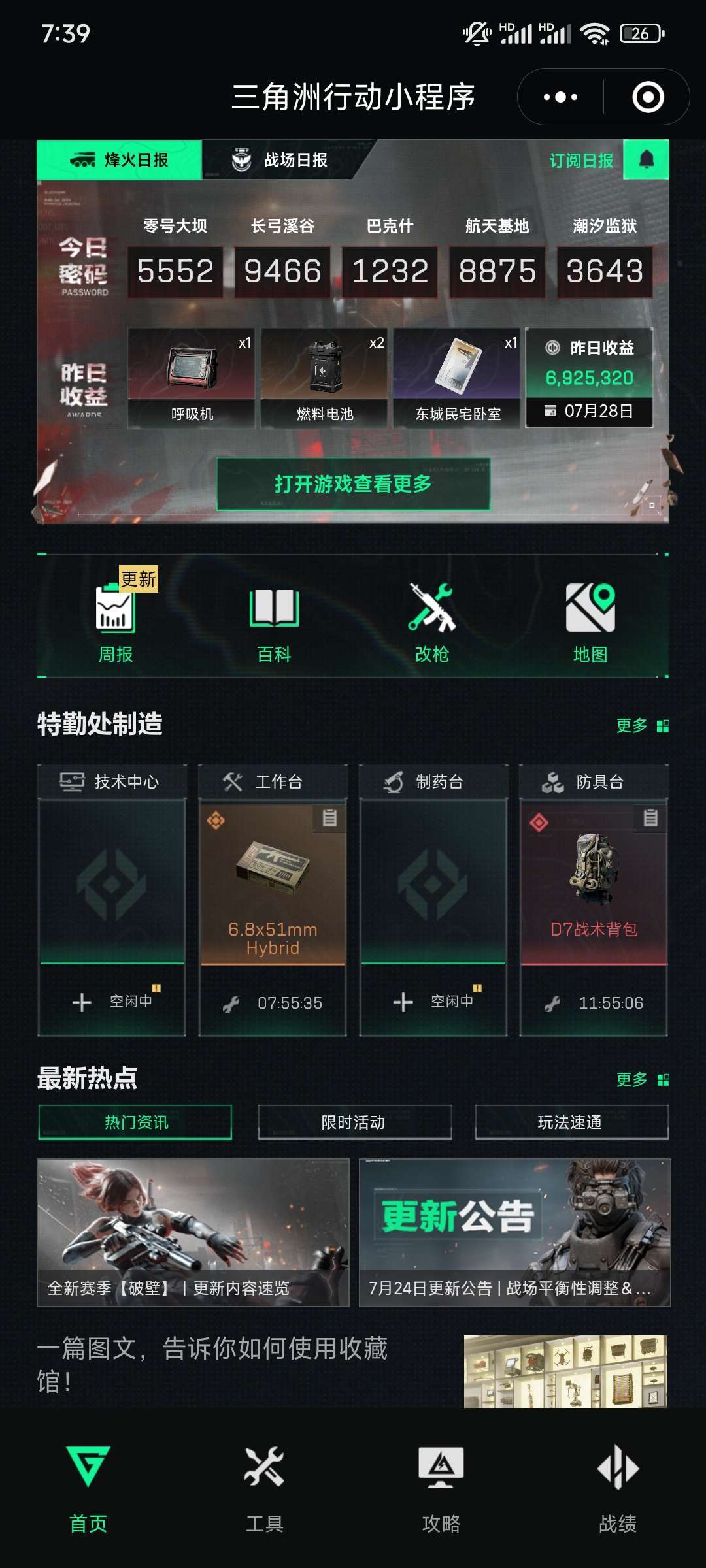This screenshot has height=1568, width=706.
Task: Open the 周报 weekly report icon
Action: [116, 610]
